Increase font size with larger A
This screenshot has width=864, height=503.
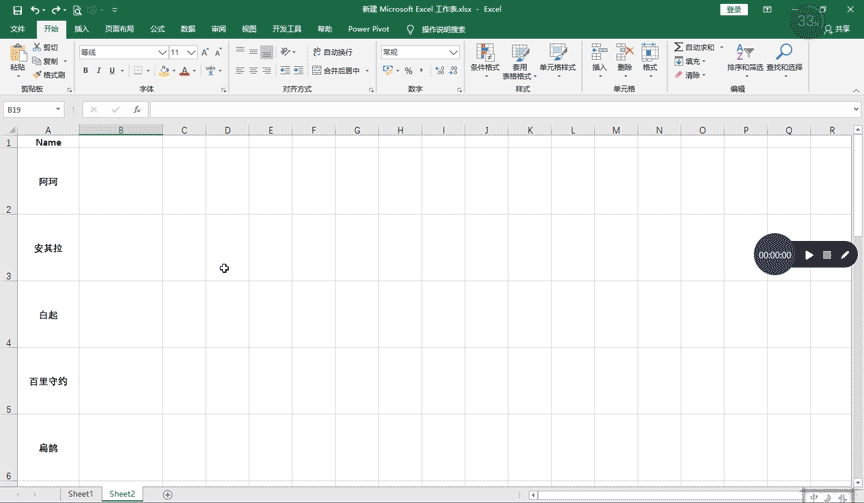pos(204,52)
